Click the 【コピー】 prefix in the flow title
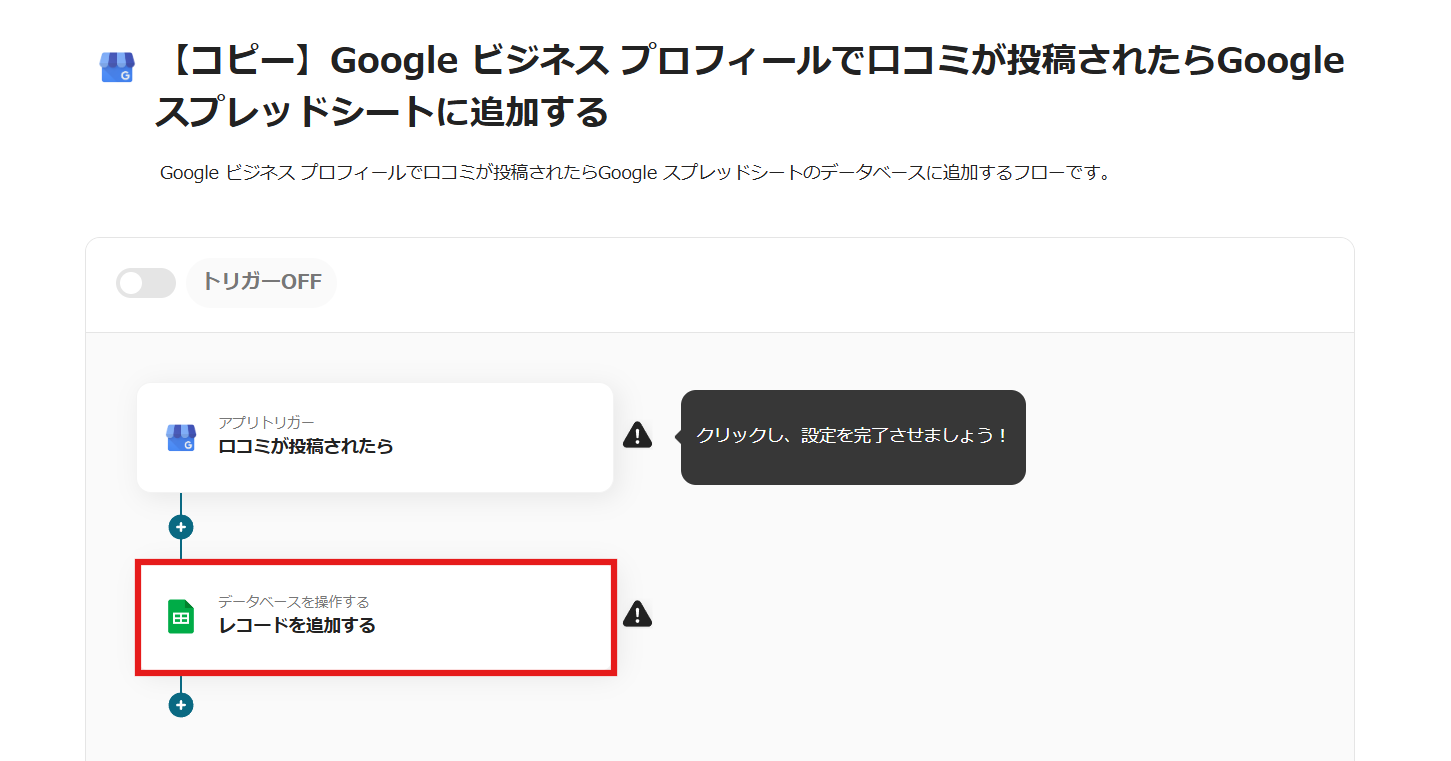Image resolution: width=1451 pixels, height=761 pixels. click(x=240, y=62)
